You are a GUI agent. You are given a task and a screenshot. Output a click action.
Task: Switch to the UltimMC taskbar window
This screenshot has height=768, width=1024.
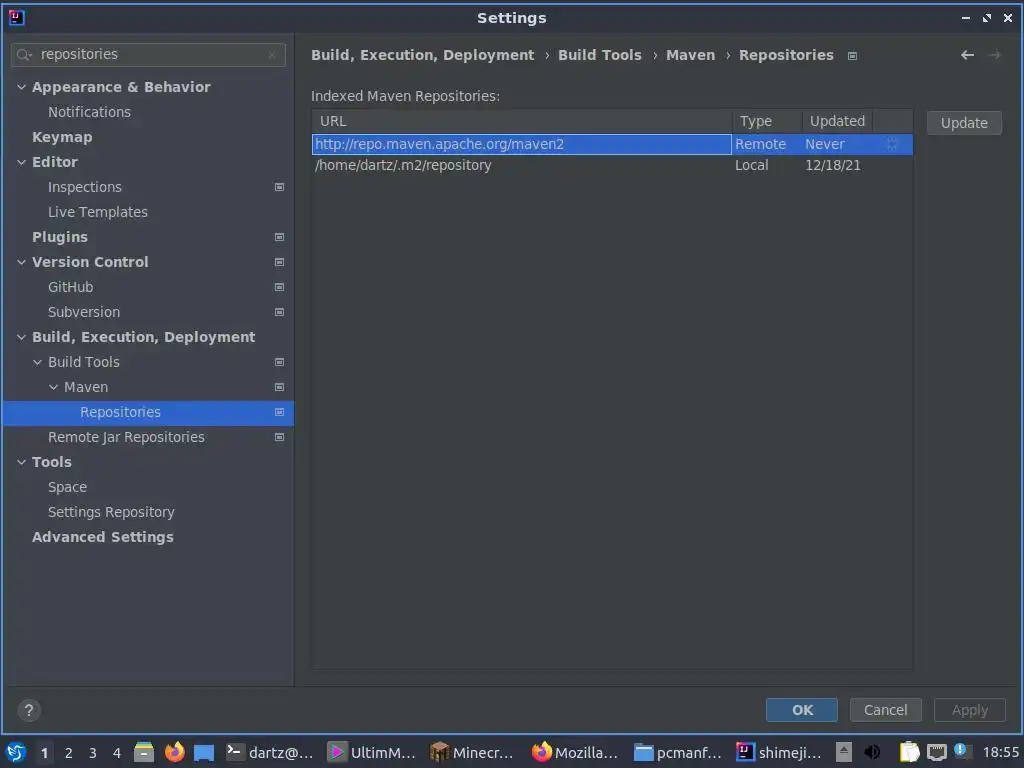pos(371,752)
